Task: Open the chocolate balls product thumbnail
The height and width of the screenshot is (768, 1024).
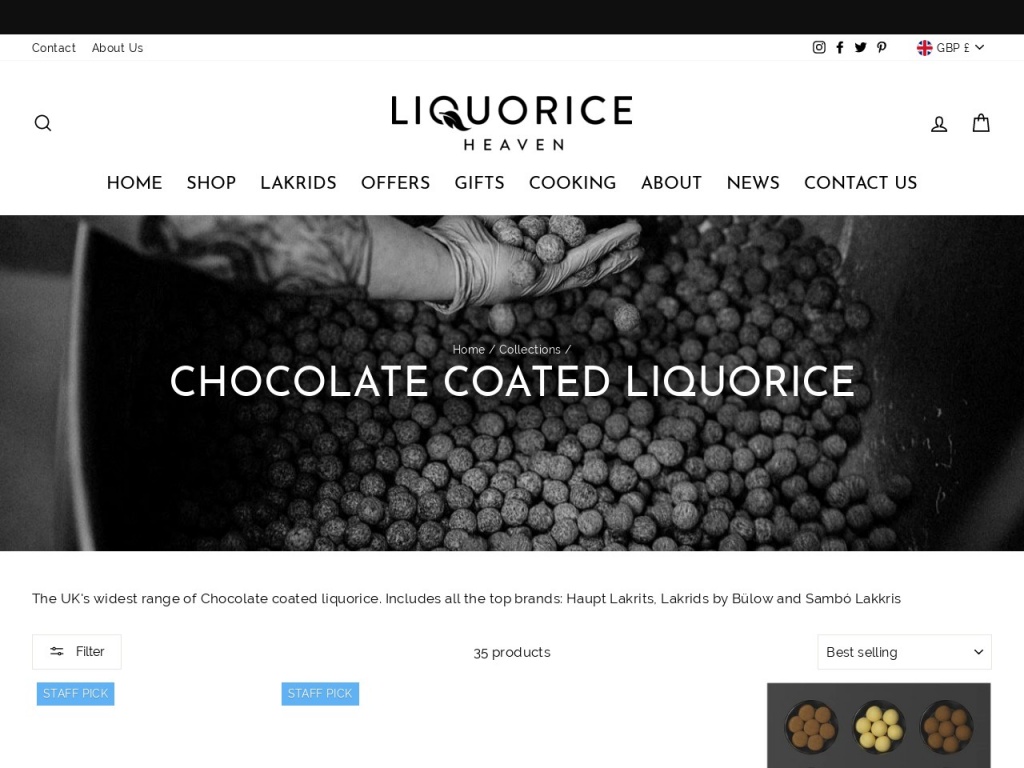Action: pyautogui.click(x=878, y=726)
